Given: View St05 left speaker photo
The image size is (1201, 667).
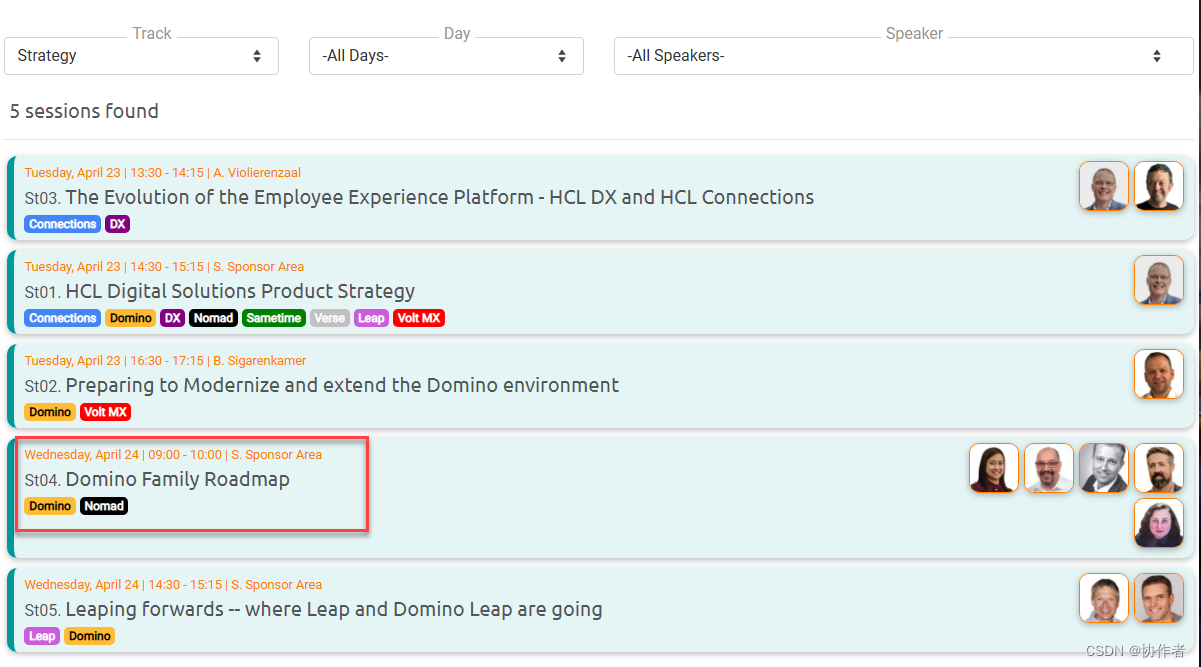Looking at the screenshot, I should [x=1104, y=598].
